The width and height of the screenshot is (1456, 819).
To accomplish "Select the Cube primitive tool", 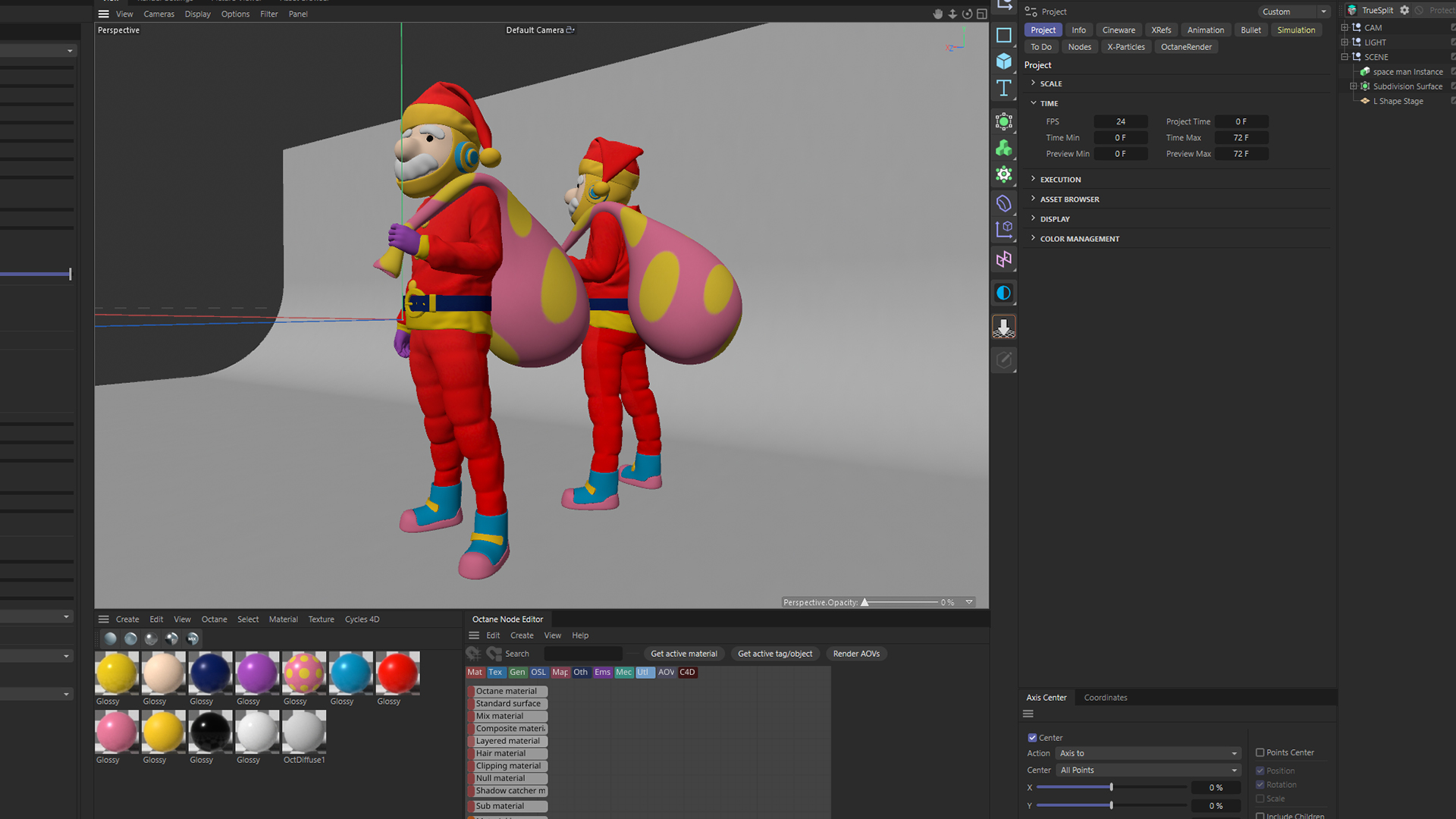I will 1003,61.
